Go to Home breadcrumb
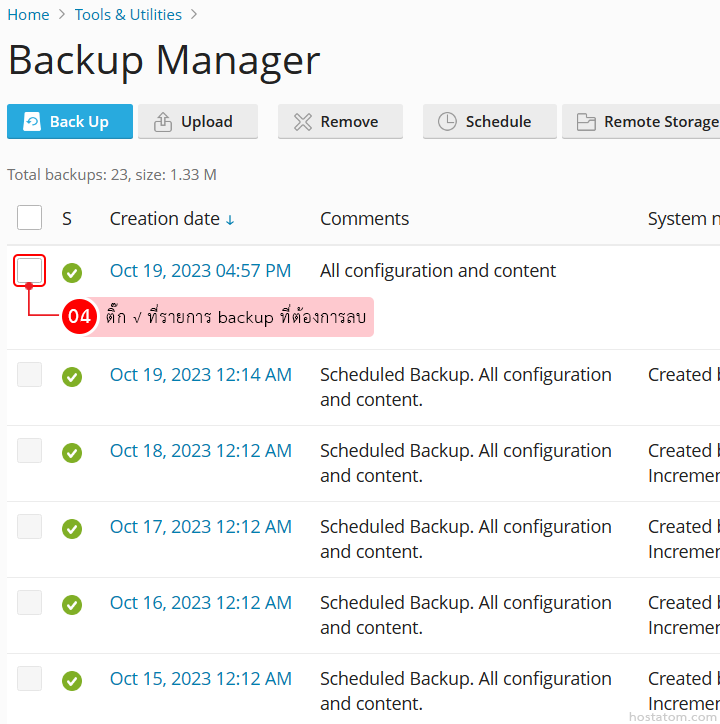The height and width of the screenshot is (724, 720). (x=28, y=15)
